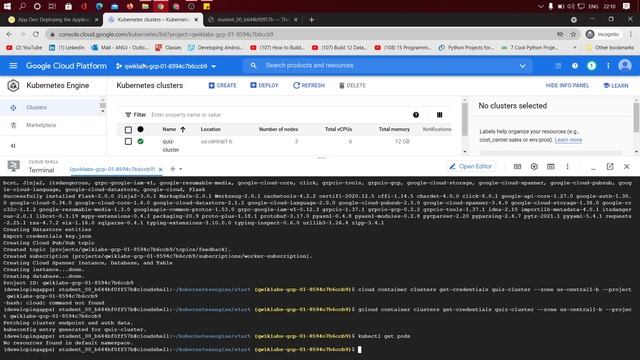This screenshot has height=360, width=640.
Task: Click the DEPLOY button
Action: coord(264,85)
